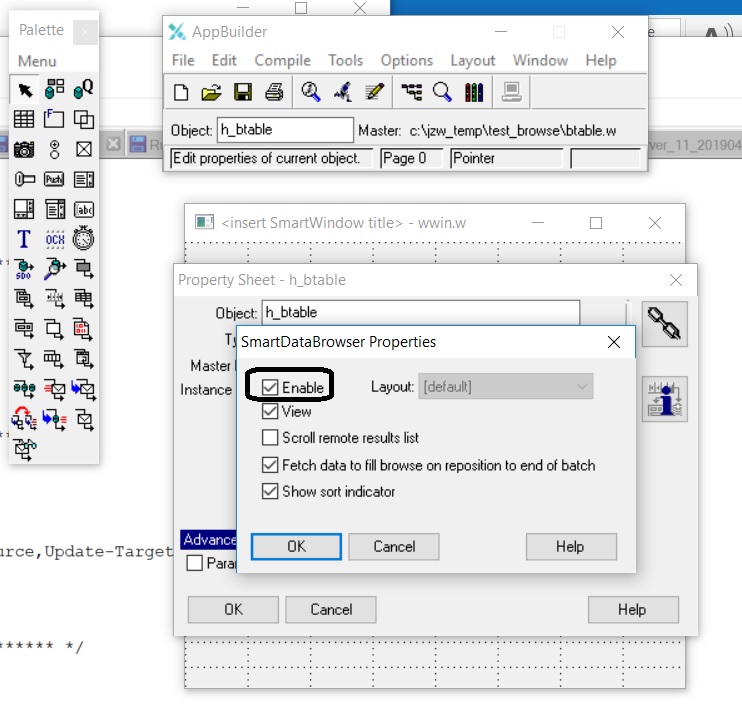Uncheck the Enable checkbox
742x722 pixels.
tap(270, 387)
